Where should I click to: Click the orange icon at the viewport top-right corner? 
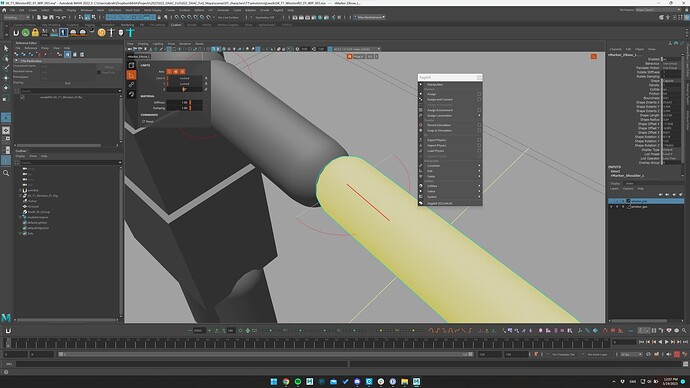[594, 56]
